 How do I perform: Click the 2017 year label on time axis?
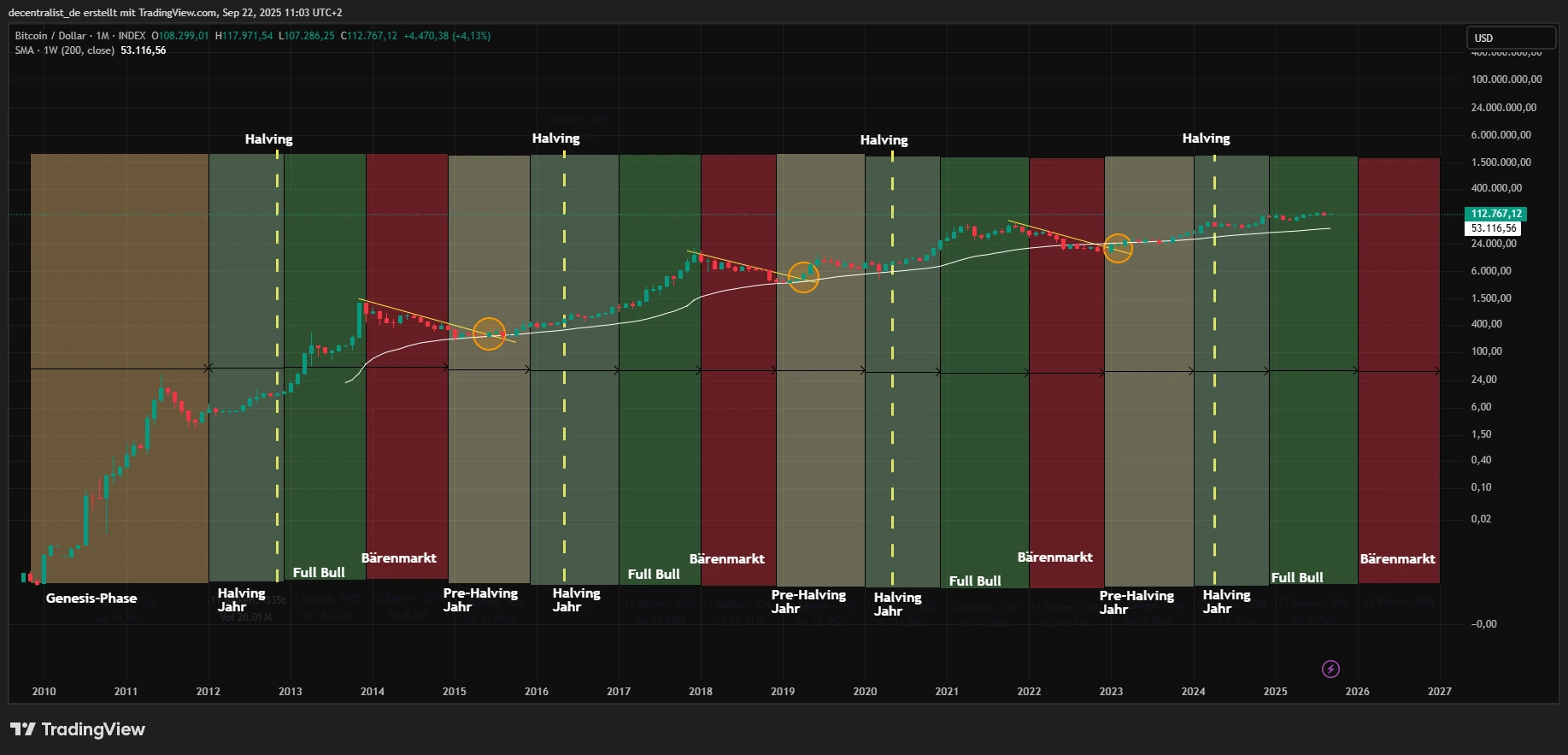click(x=619, y=692)
